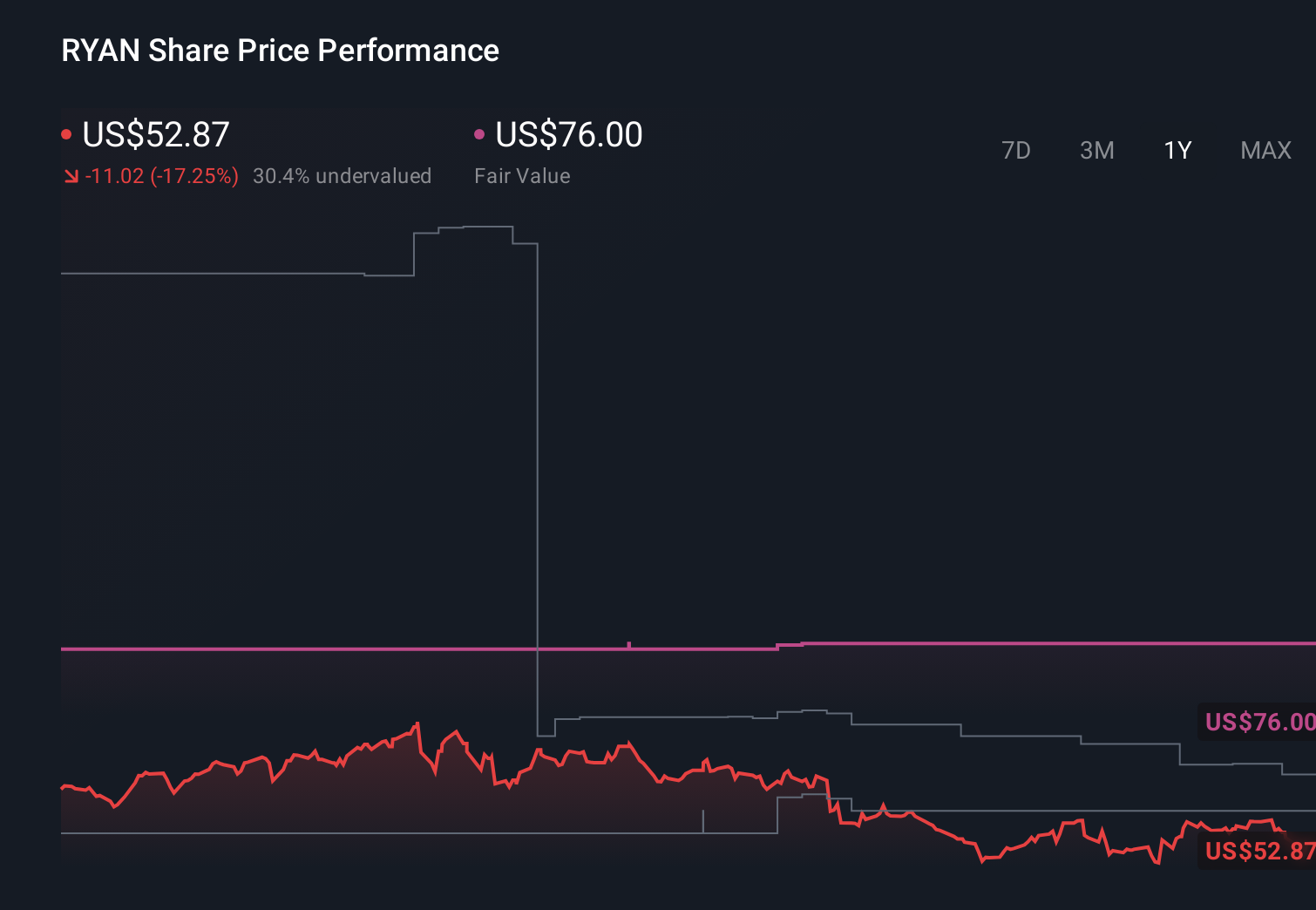1316x910 pixels.
Task: Click the -11.02 (-17.25%) change figure
Action: pyautogui.click(x=162, y=175)
